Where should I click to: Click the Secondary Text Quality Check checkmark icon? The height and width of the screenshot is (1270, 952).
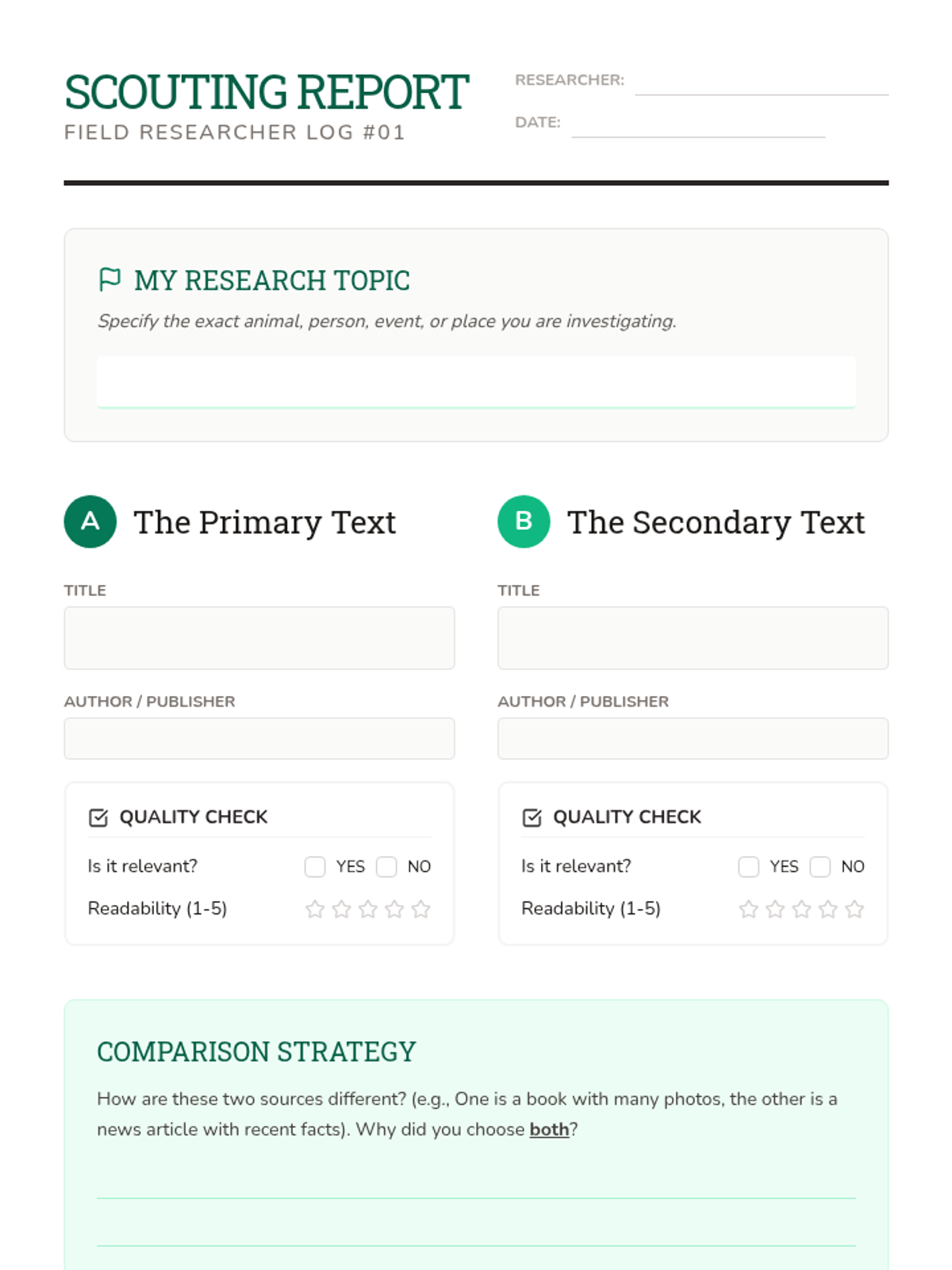[x=532, y=818]
